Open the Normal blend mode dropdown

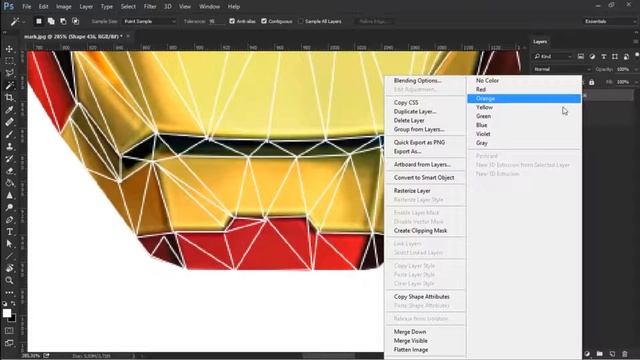(x=561, y=69)
